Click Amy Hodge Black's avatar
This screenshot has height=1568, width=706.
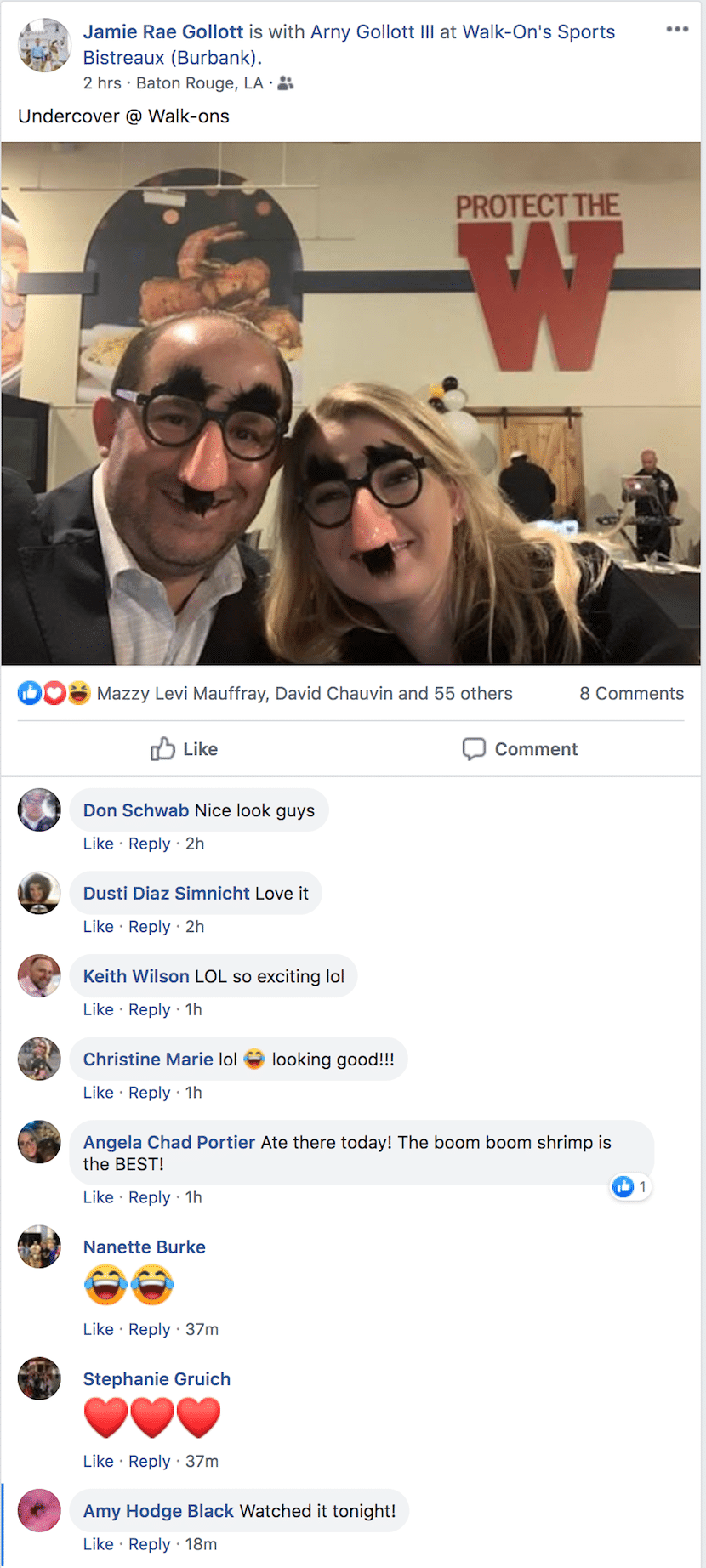[x=39, y=1510]
